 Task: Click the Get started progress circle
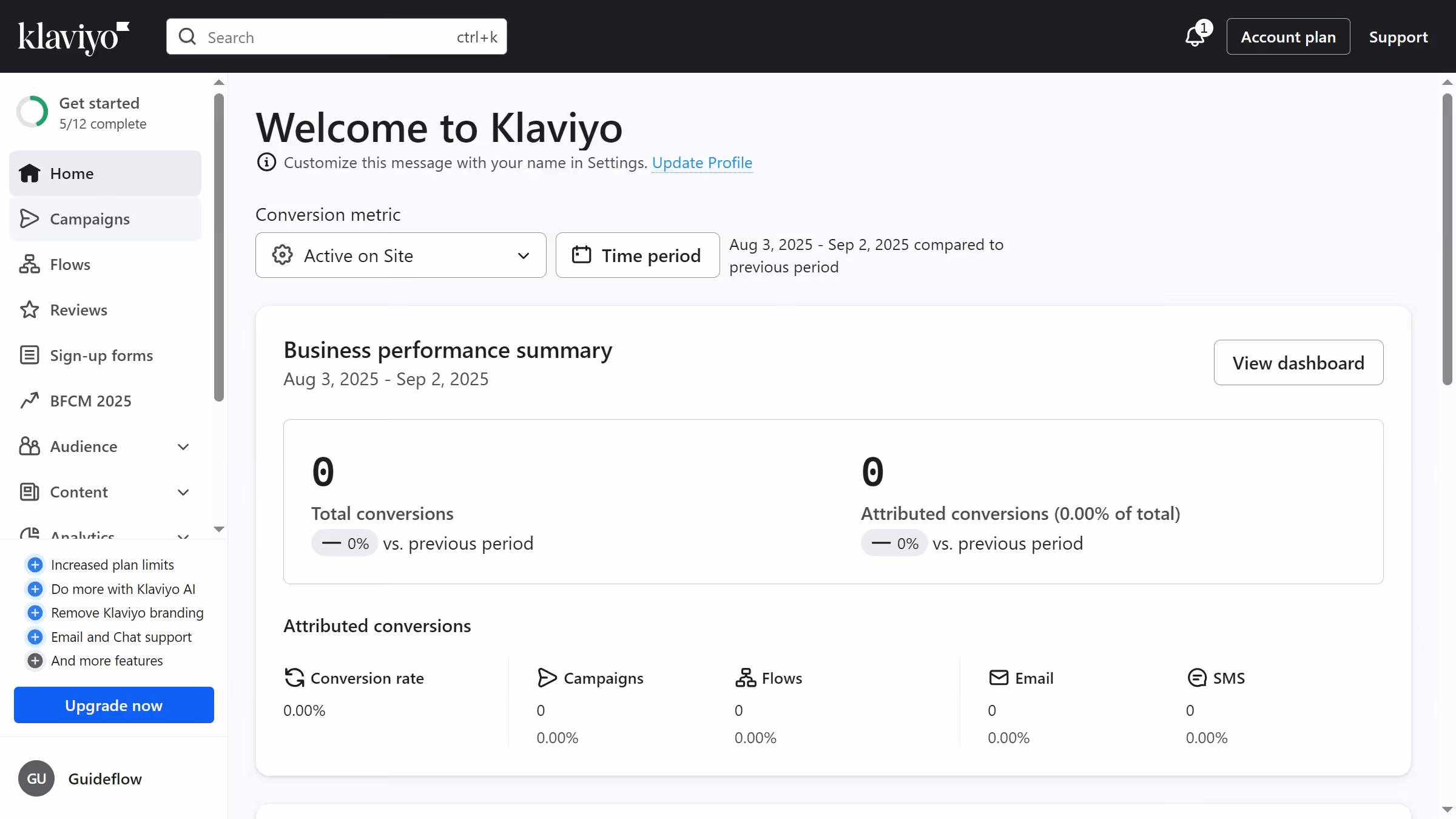(33, 112)
